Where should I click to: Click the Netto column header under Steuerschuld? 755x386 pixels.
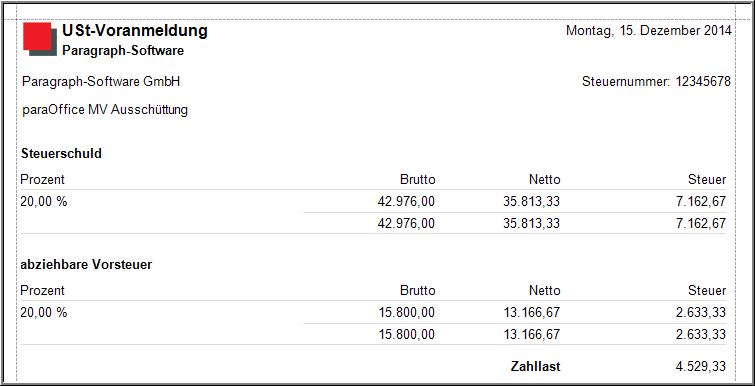(x=545, y=180)
